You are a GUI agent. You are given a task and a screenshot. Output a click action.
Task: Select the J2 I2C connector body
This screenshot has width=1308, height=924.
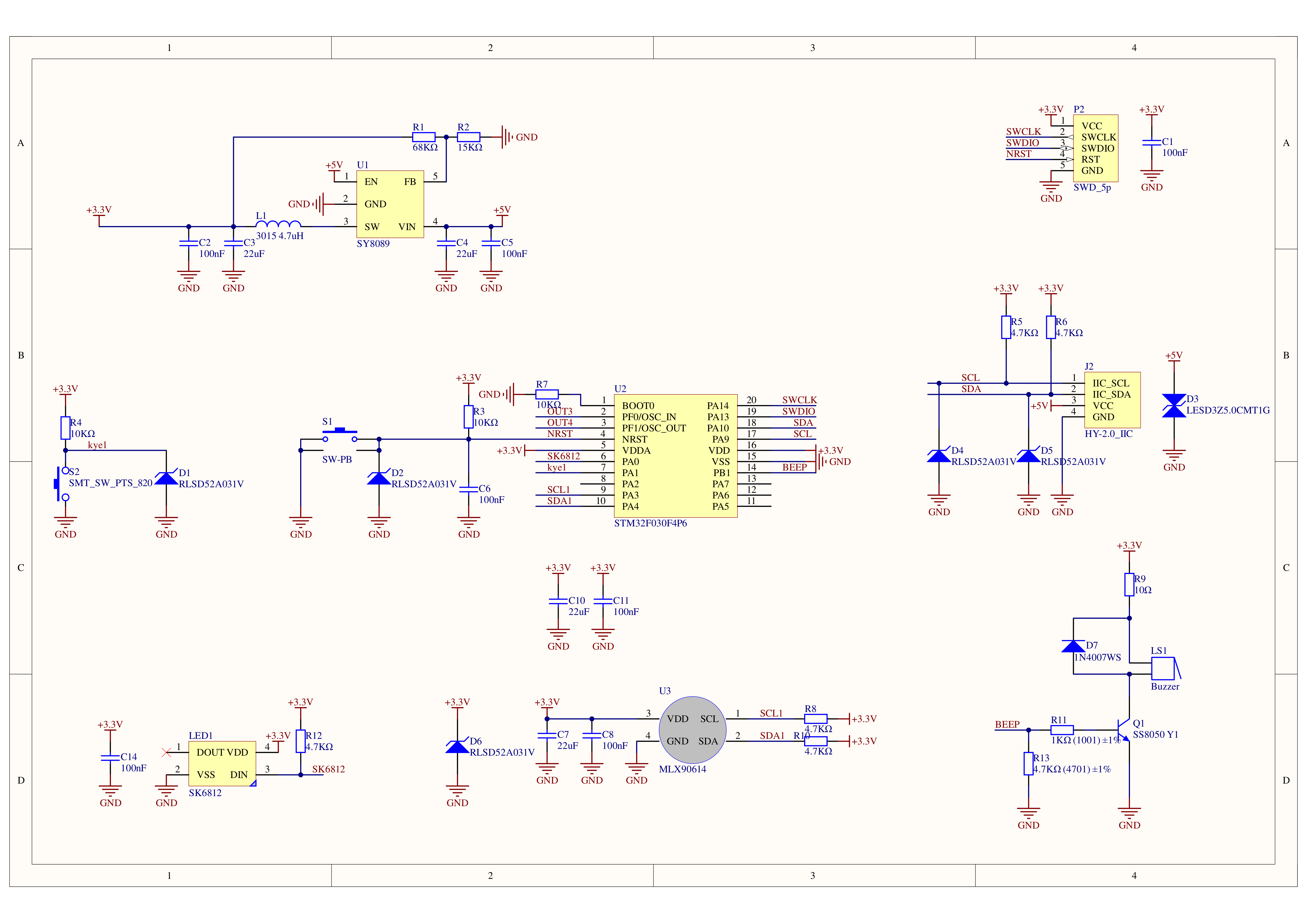(x=1112, y=400)
